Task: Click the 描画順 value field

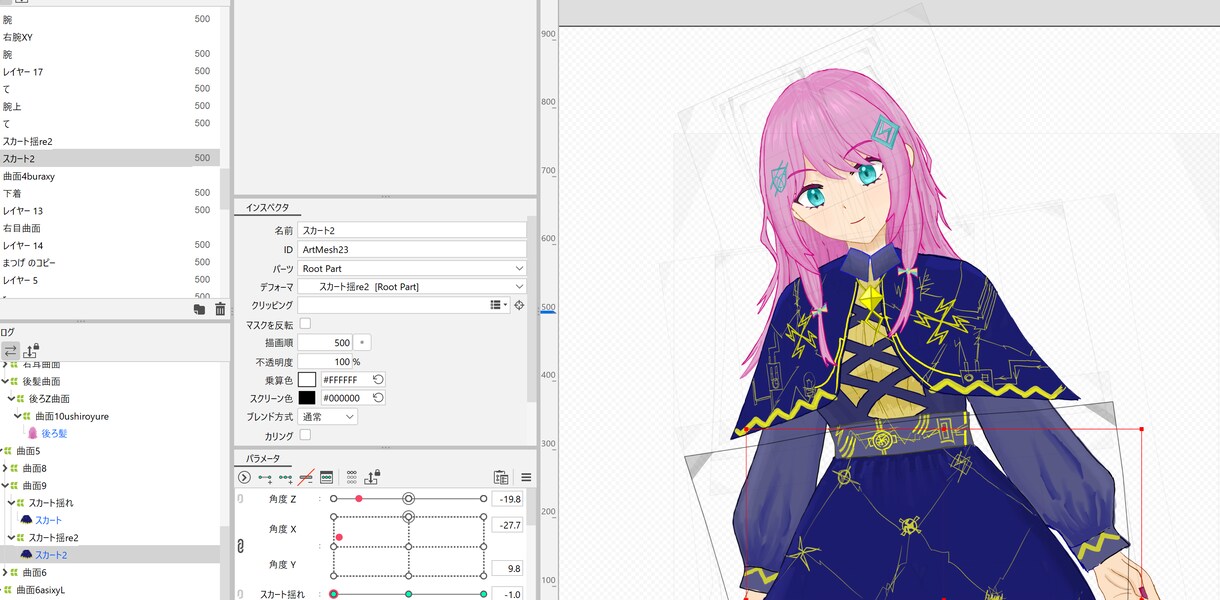Action: point(325,342)
